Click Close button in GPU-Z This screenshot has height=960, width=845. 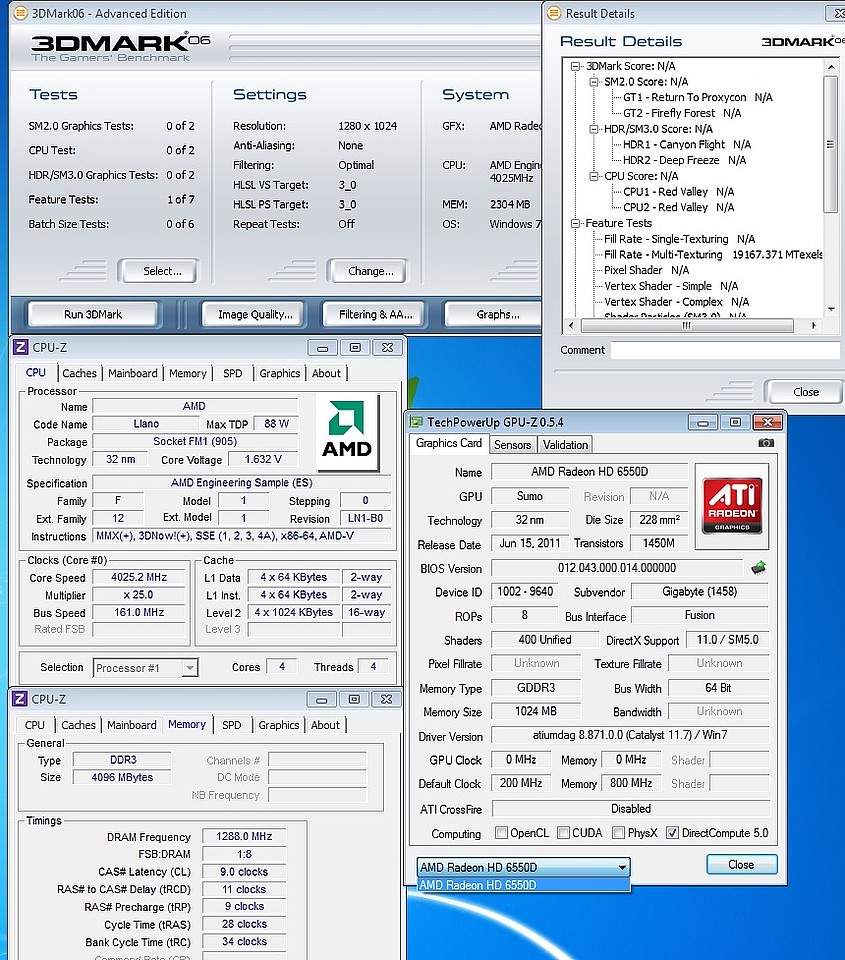(x=742, y=864)
